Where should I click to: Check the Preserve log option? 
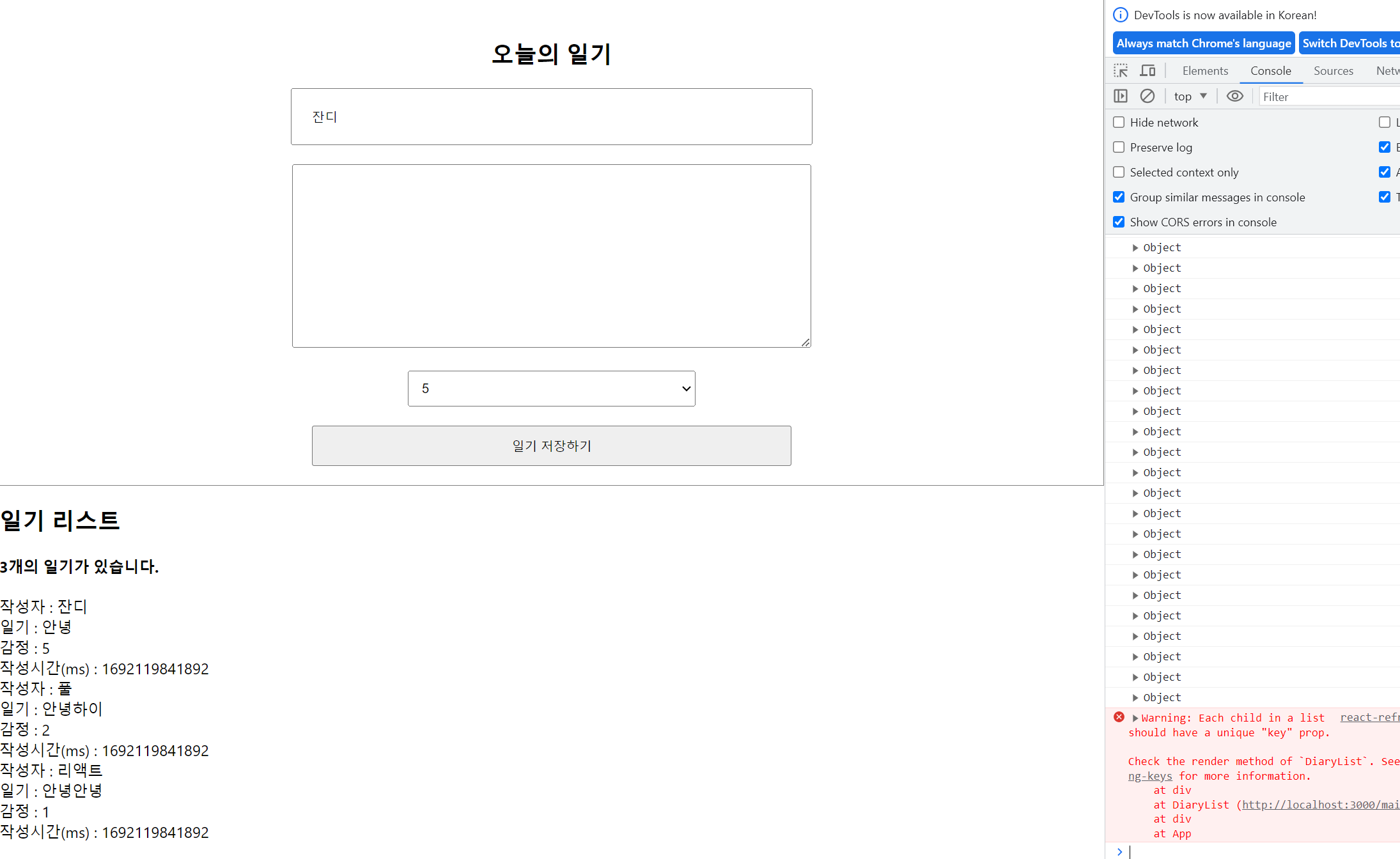[1119, 147]
